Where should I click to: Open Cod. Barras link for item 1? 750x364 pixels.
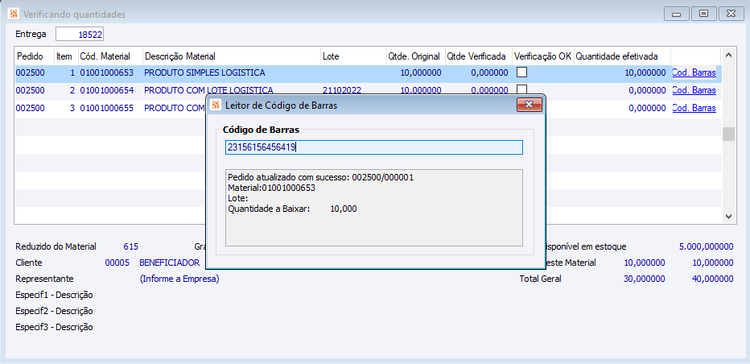pos(694,73)
